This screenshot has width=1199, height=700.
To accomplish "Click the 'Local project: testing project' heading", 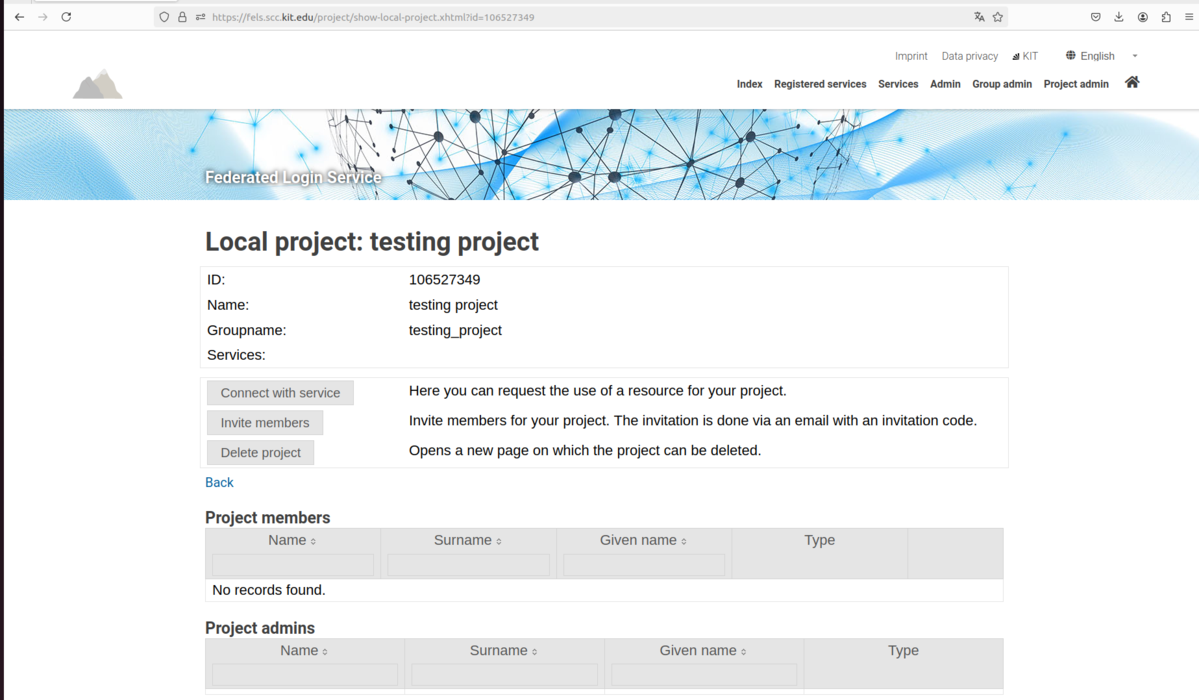I will click(372, 242).
